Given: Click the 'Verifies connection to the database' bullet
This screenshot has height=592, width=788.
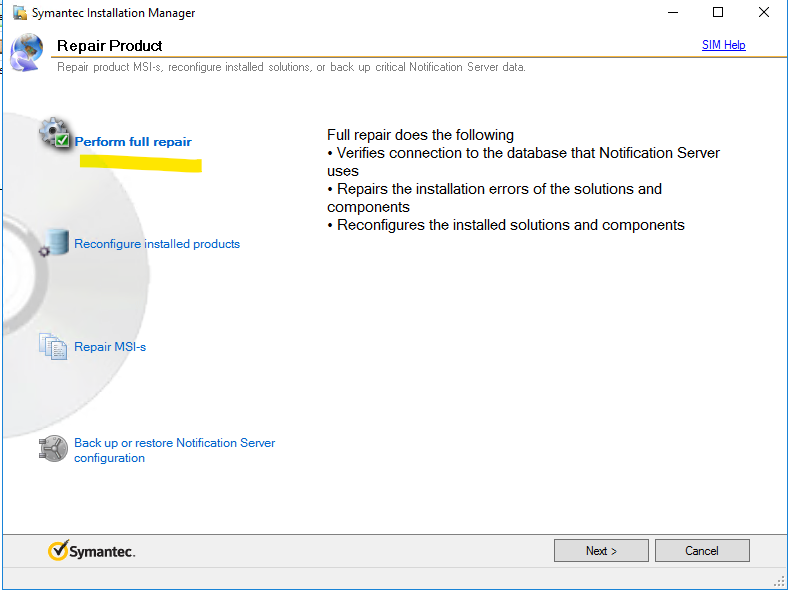Looking at the screenshot, I should [x=523, y=162].
